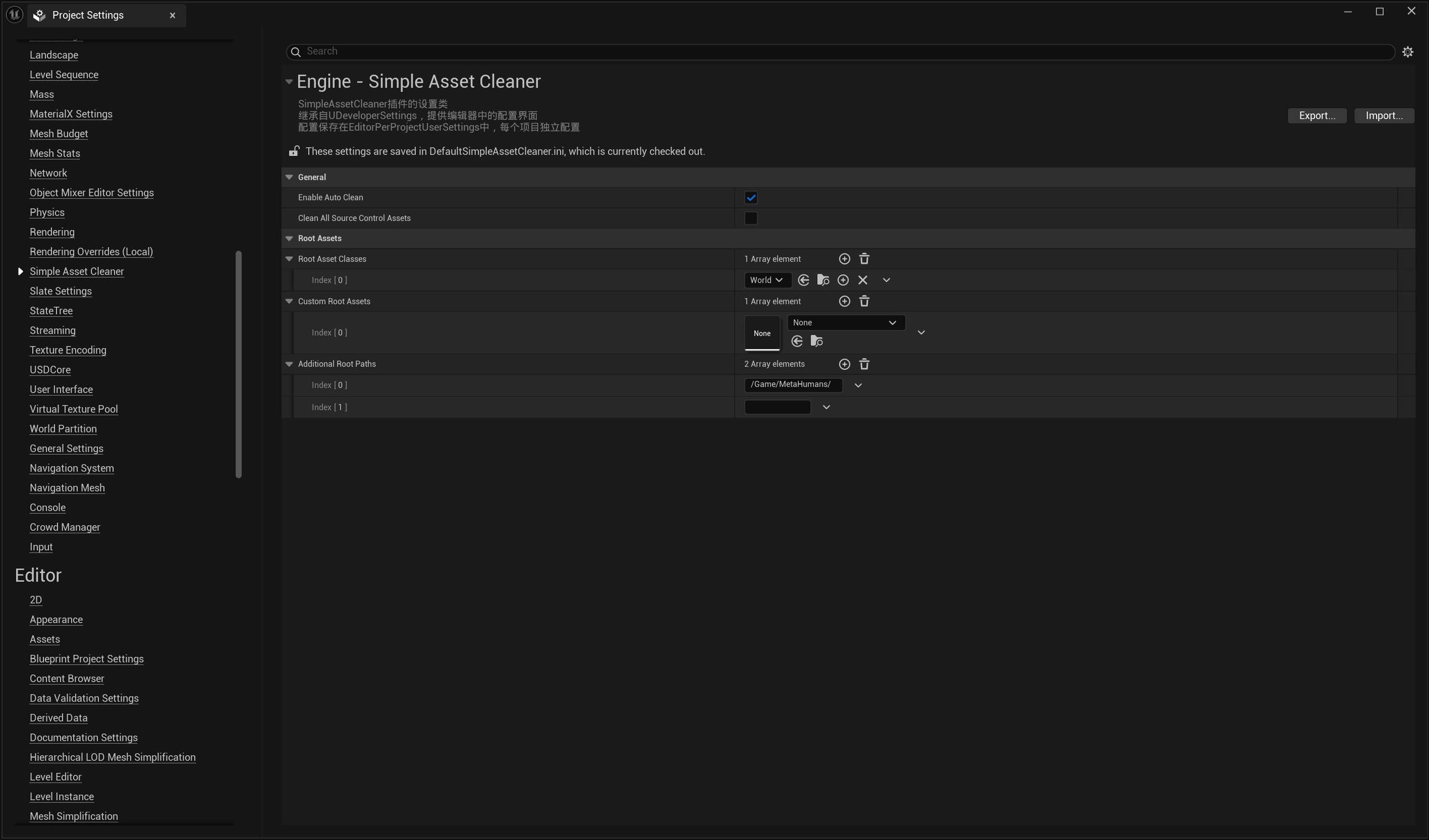Image resolution: width=1429 pixels, height=840 pixels.
Task: Open Blueprint Project Settings
Action: pyautogui.click(x=87, y=659)
